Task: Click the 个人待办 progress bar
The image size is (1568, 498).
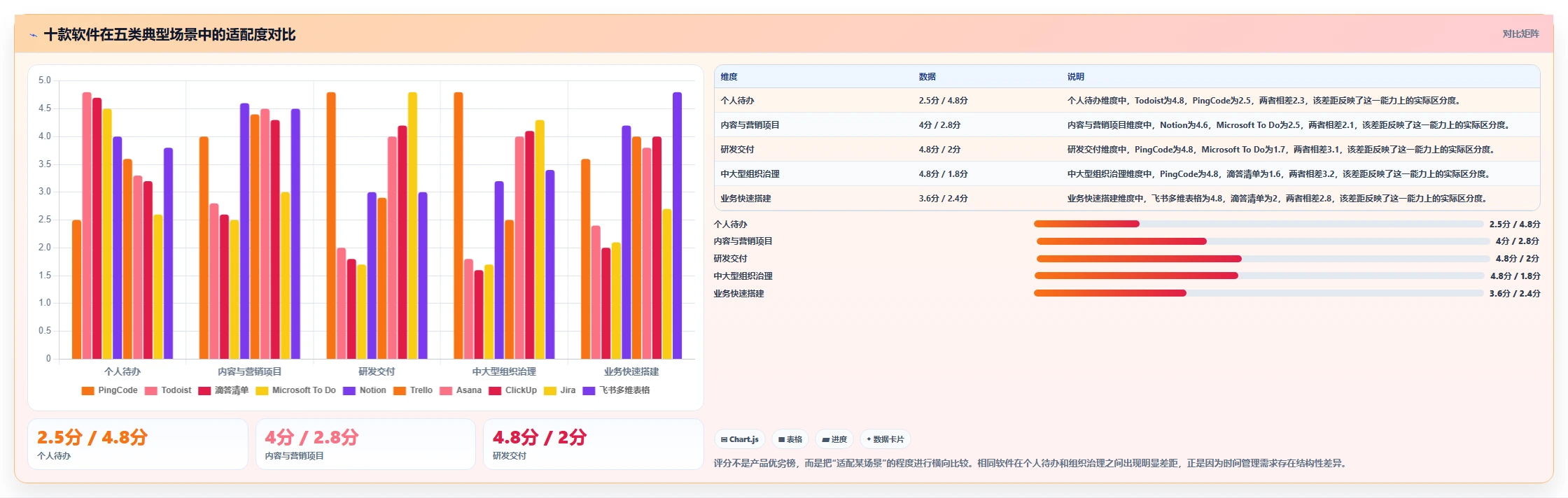Action: point(1259,224)
